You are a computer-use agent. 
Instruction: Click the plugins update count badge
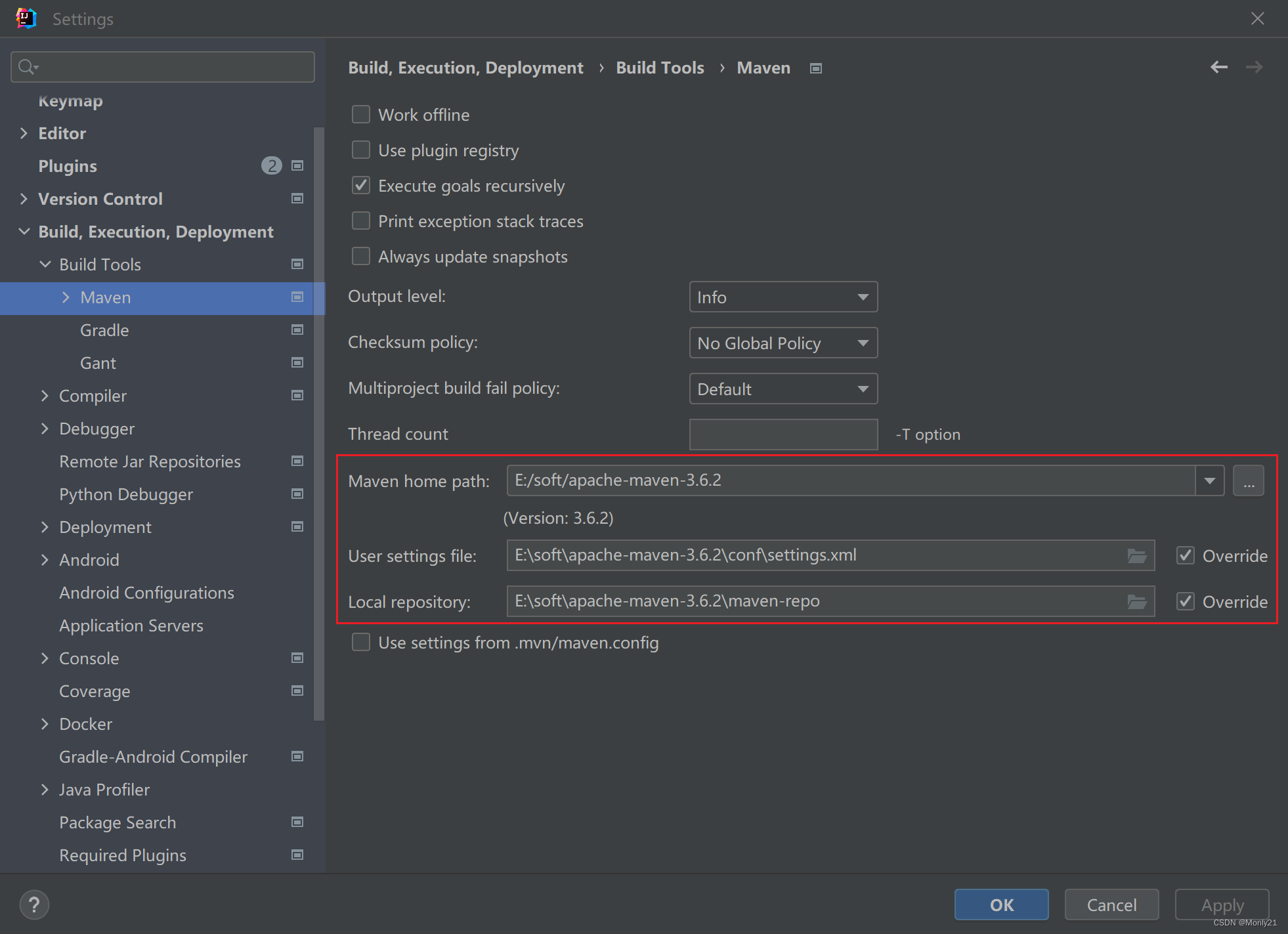click(271, 166)
